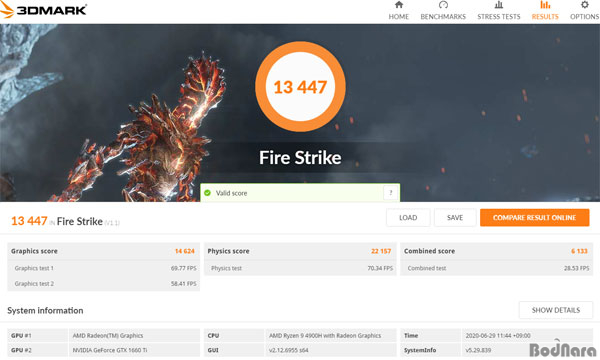
Task: Click the orange 13 447 score circle
Action: click(300, 86)
